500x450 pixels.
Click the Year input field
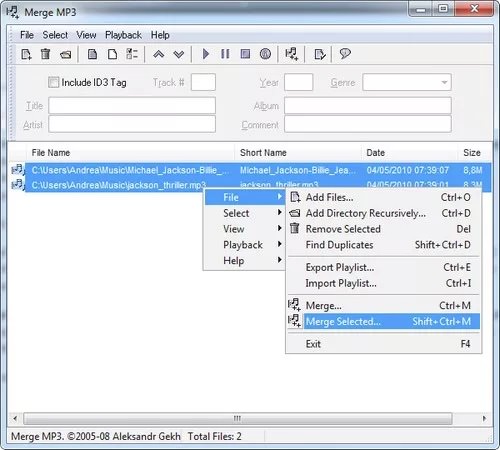click(x=298, y=82)
